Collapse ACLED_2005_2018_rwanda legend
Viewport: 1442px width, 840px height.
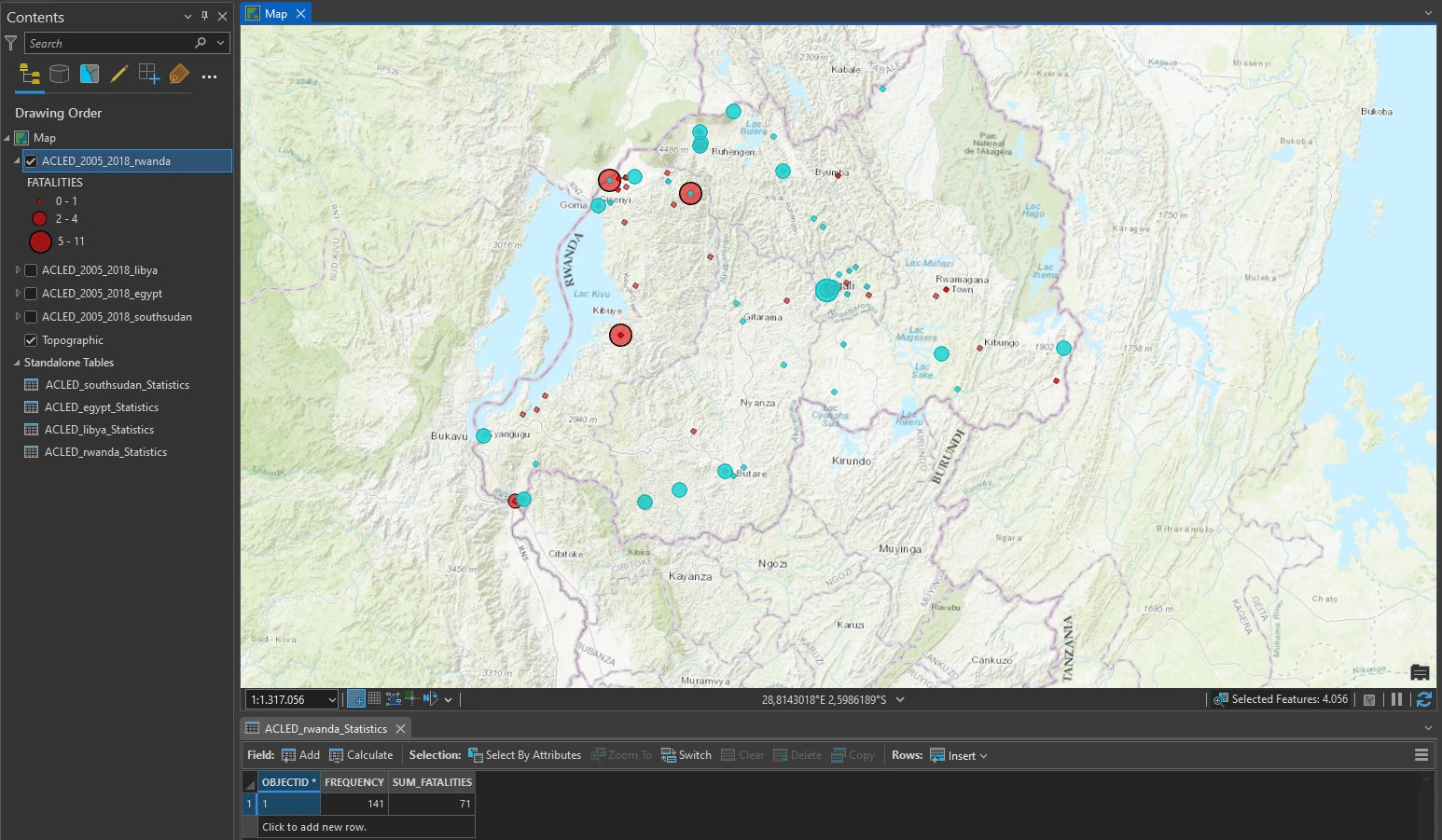coord(17,161)
